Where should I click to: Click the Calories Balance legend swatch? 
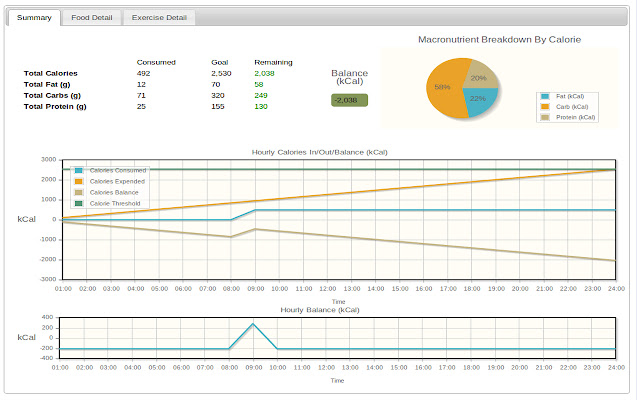click(x=79, y=192)
